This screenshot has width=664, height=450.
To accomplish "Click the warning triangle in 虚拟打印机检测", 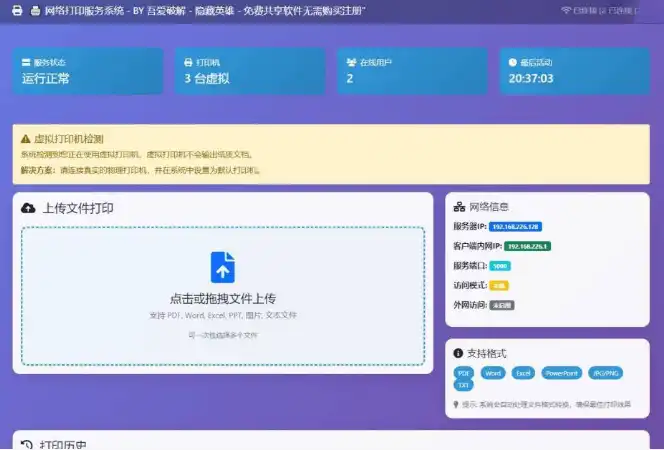I will [x=26, y=139].
